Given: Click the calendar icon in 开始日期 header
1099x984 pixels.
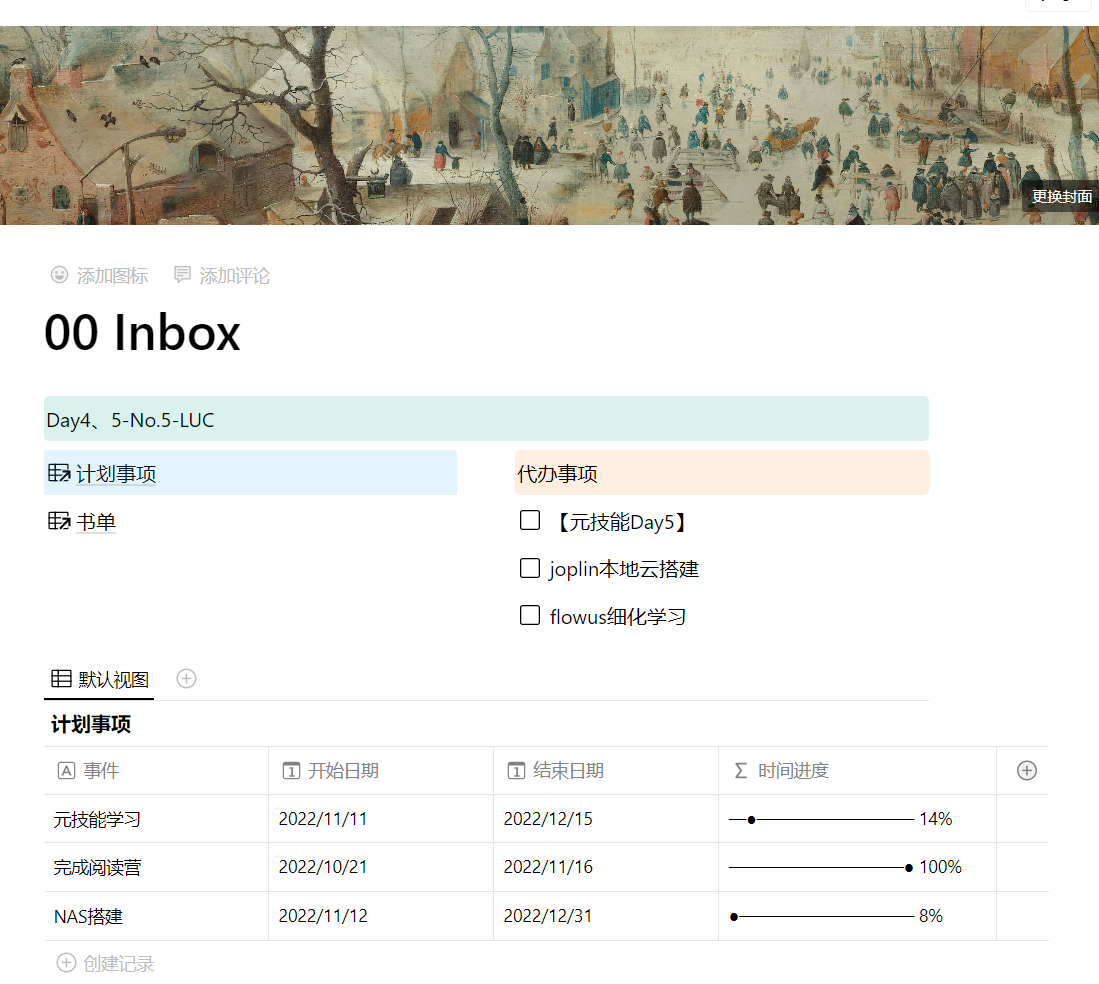Looking at the screenshot, I should click(x=291, y=771).
